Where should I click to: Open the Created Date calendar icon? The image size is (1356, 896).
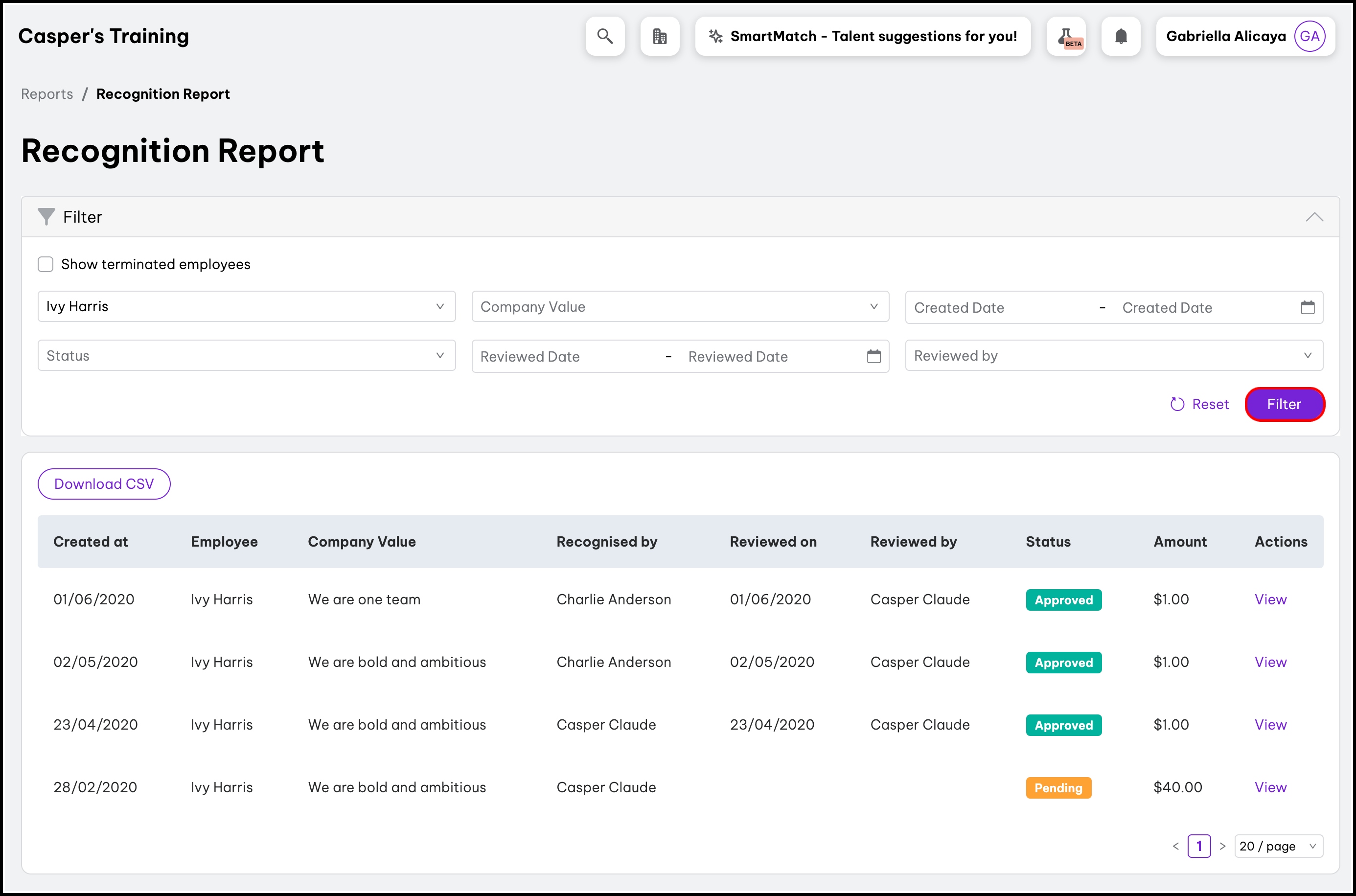click(x=1308, y=307)
